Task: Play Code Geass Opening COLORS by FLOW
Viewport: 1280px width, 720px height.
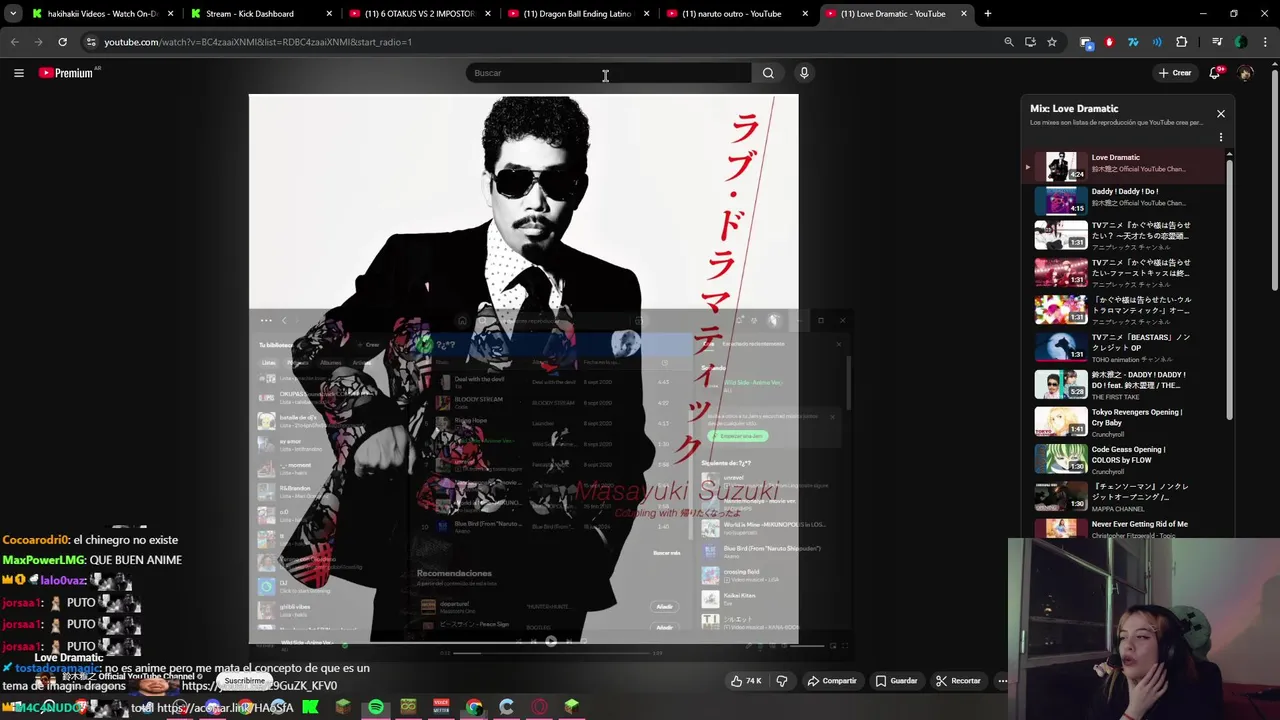Action: pyautogui.click(x=1125, y=459)
